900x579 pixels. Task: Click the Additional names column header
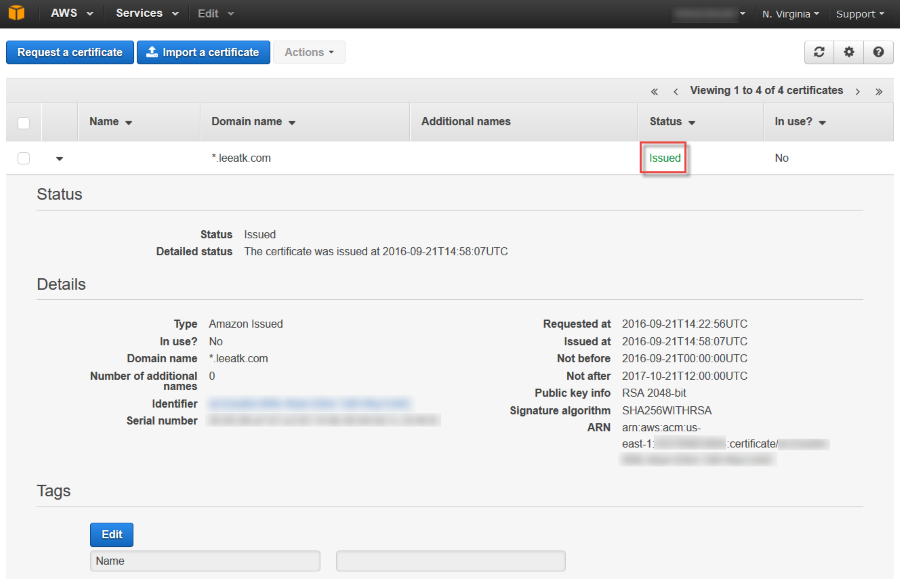pos(465,122)
